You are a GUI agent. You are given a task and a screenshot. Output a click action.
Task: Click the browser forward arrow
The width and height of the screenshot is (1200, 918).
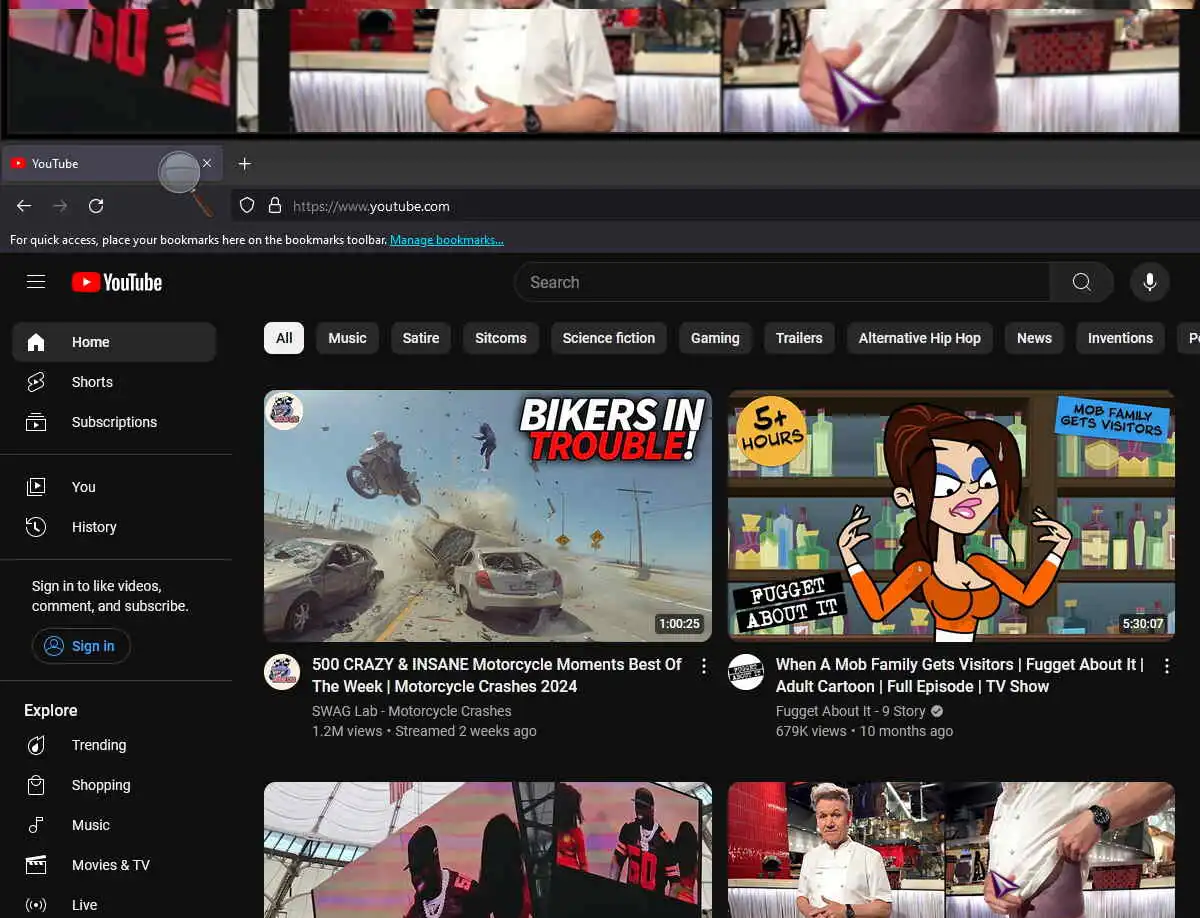pos(60,206)
